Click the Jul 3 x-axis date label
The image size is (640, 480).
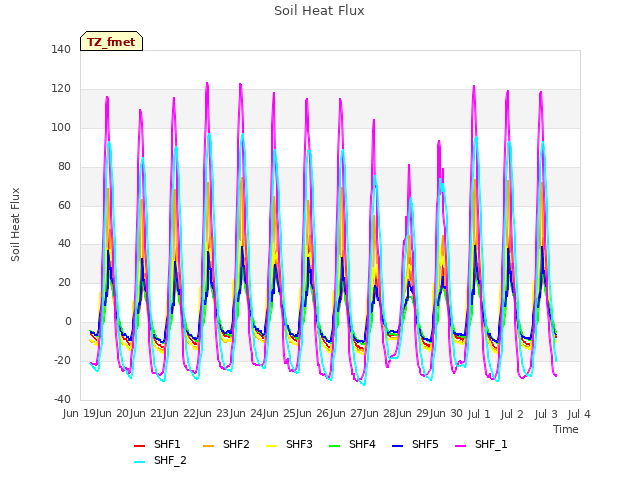coord(546,415)
